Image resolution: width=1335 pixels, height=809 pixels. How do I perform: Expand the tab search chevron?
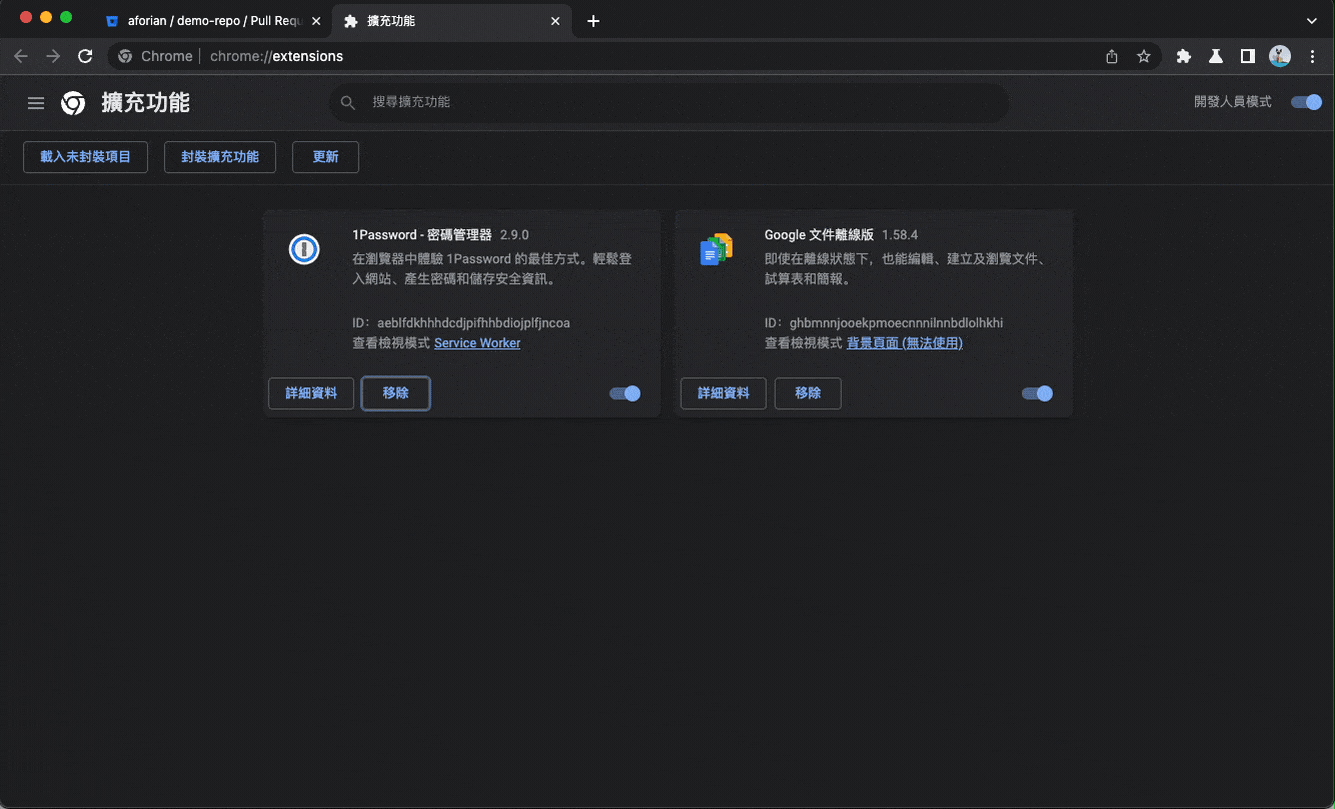(1312, 21)
